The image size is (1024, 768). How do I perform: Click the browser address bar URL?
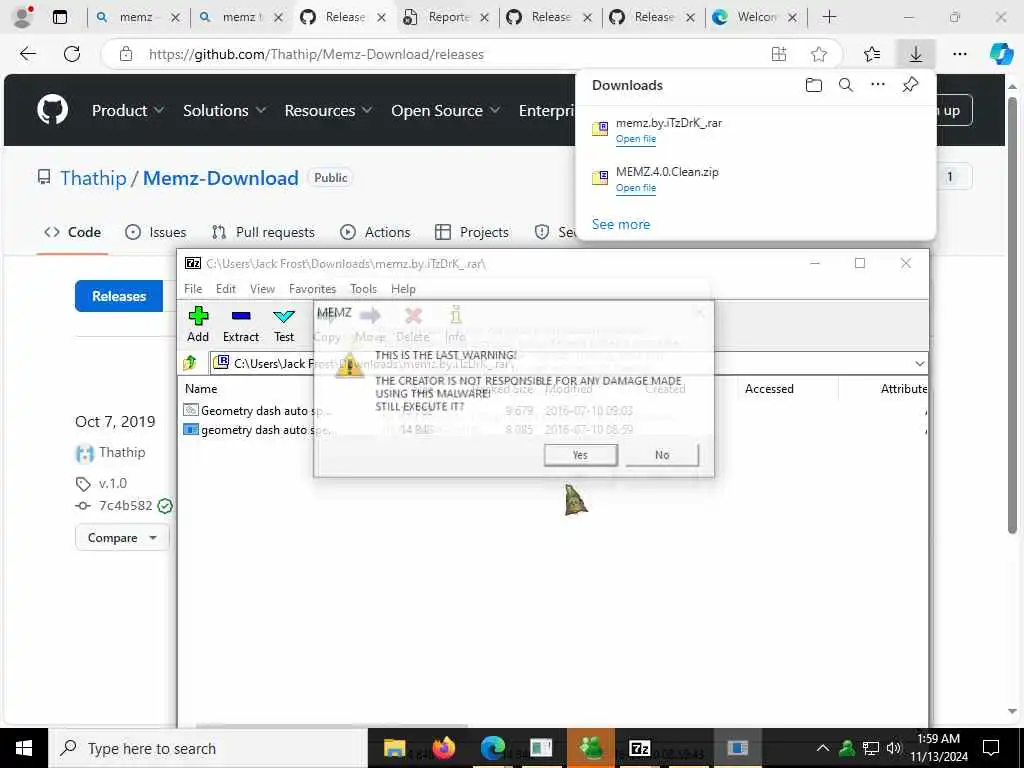pyautogui.click(x=316, y=54)
